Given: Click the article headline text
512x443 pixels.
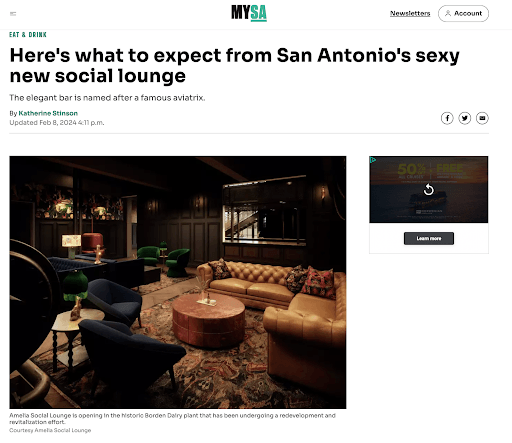Looking at the screenshot, I should pos(234,65).
